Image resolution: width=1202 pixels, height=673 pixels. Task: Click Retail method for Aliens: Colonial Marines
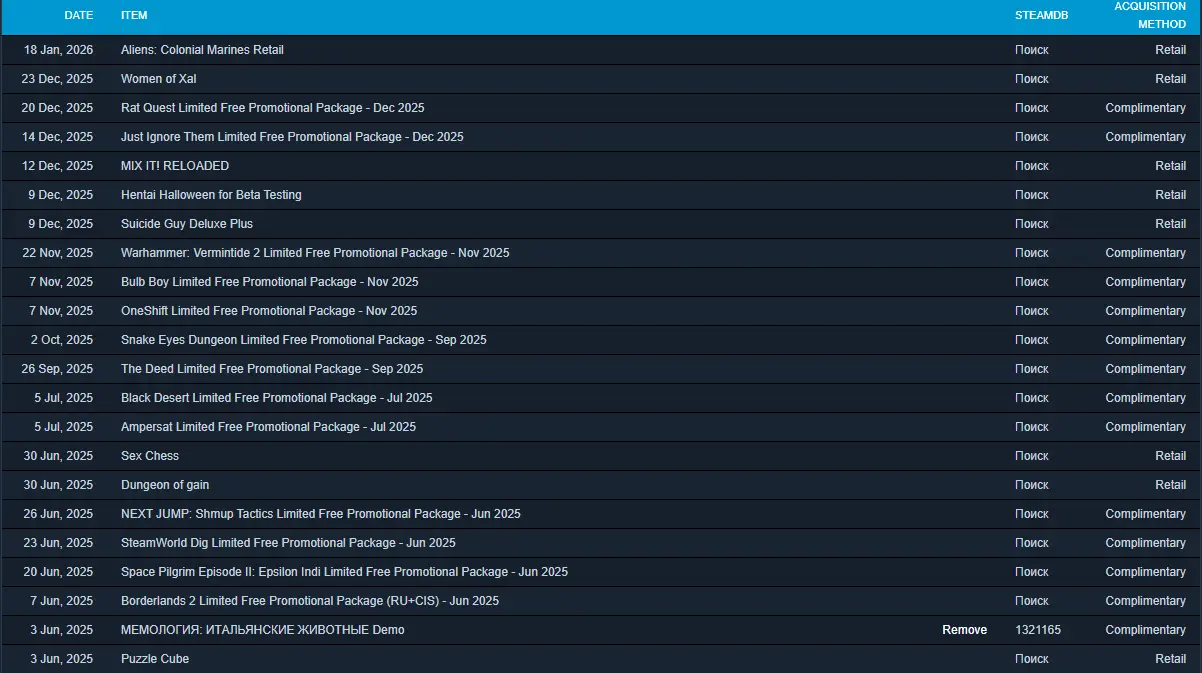click(1170, 50)
